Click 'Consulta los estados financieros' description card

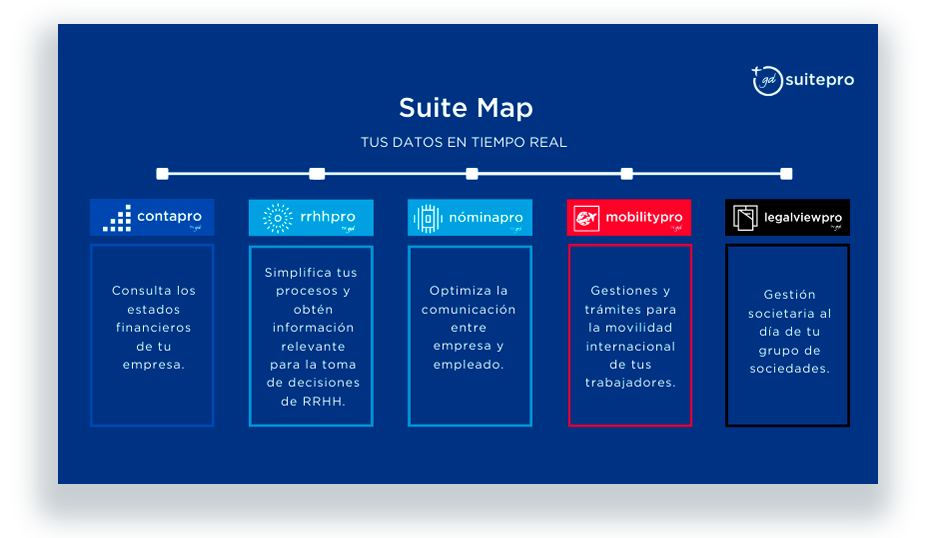[x=152, y=335]
